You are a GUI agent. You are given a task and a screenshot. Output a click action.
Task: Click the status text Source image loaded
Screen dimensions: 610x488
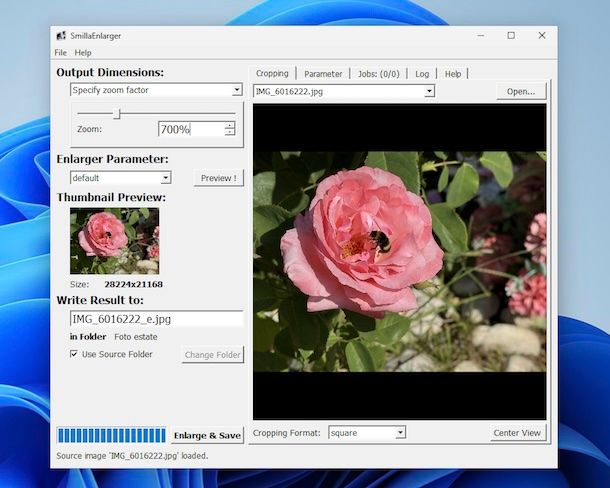[132, 455]
